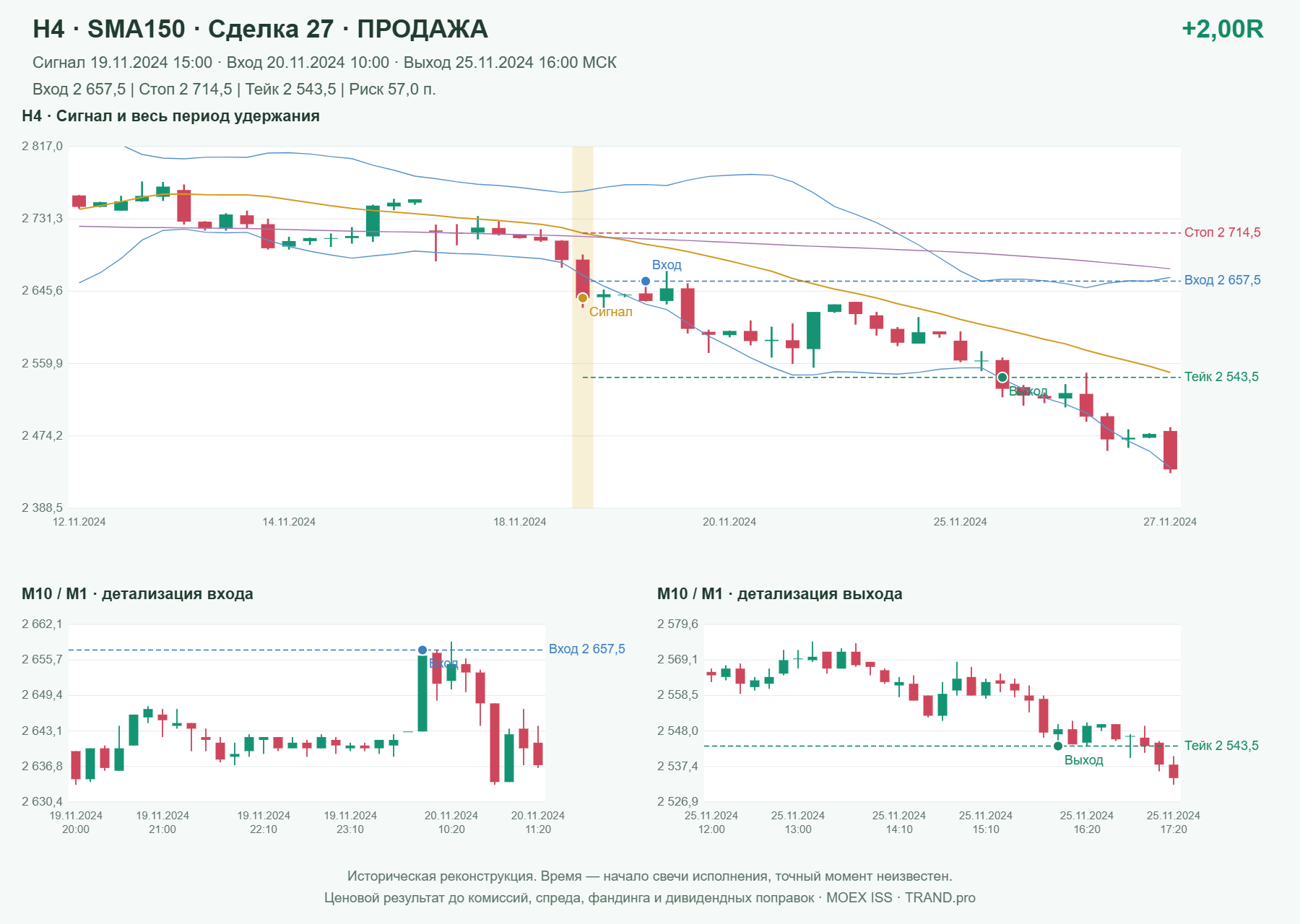Click the "20.11.2024 10:20" time axis label
Viewport: 1300px width, 924px height.
point(451,822)
